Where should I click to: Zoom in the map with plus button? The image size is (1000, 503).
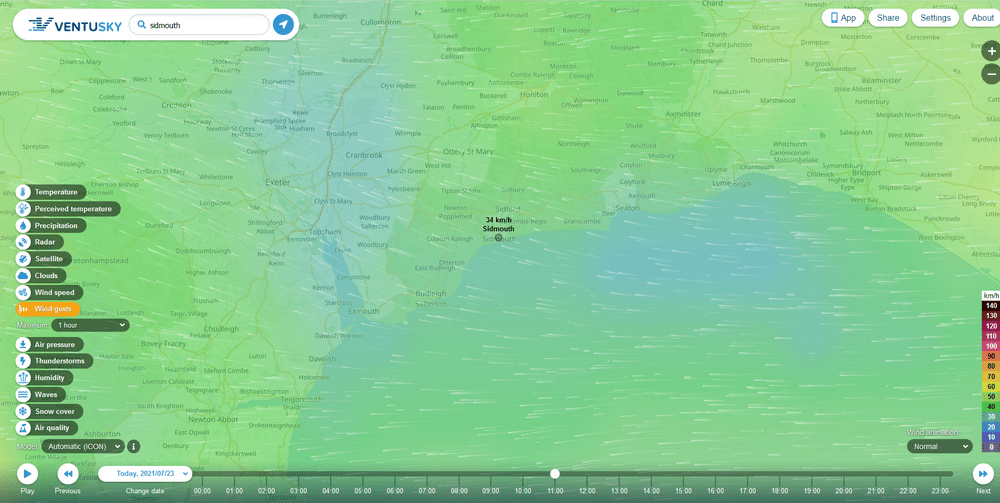click(990, 50)
